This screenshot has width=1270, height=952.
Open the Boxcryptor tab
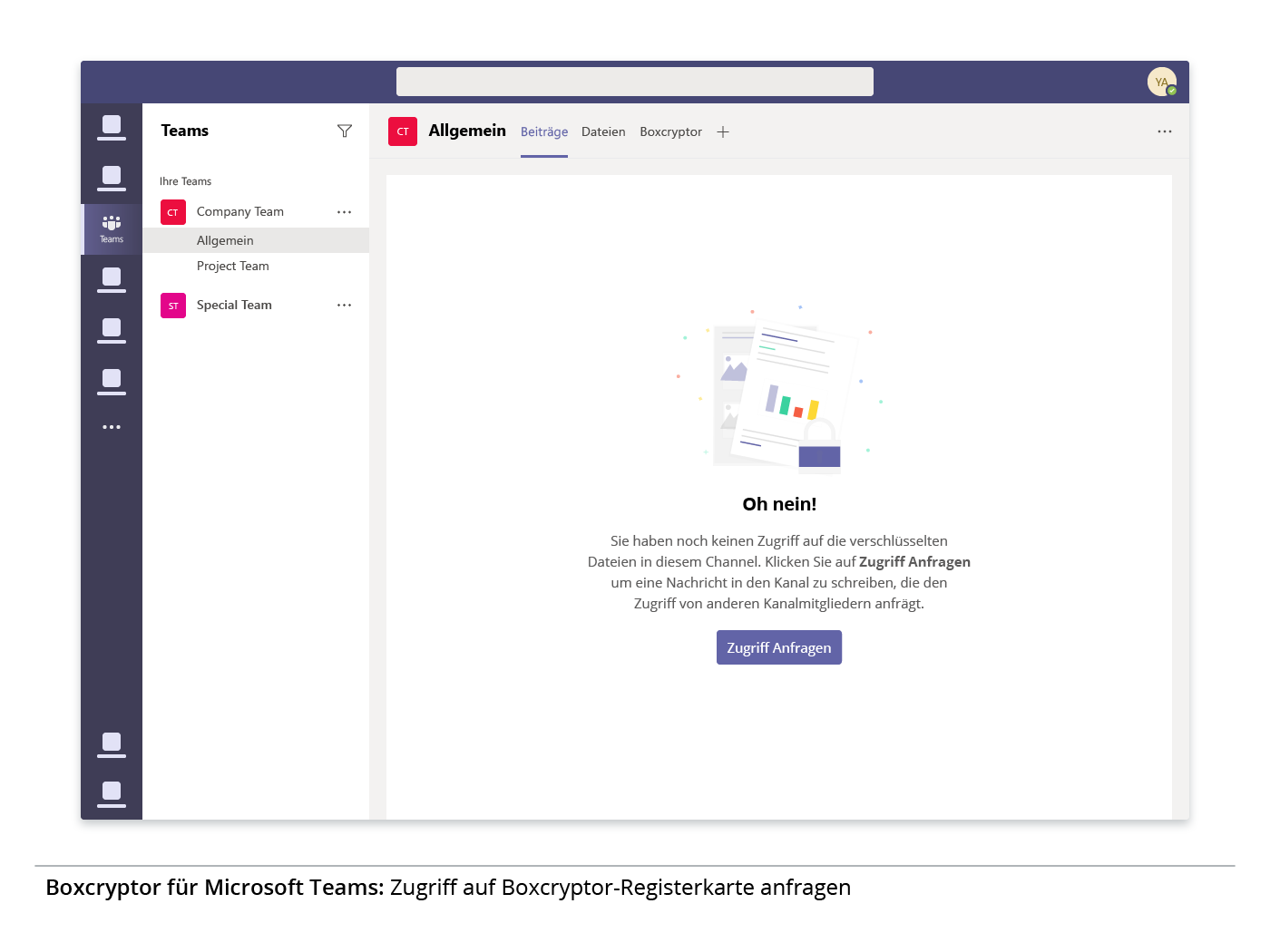point(670,132)
